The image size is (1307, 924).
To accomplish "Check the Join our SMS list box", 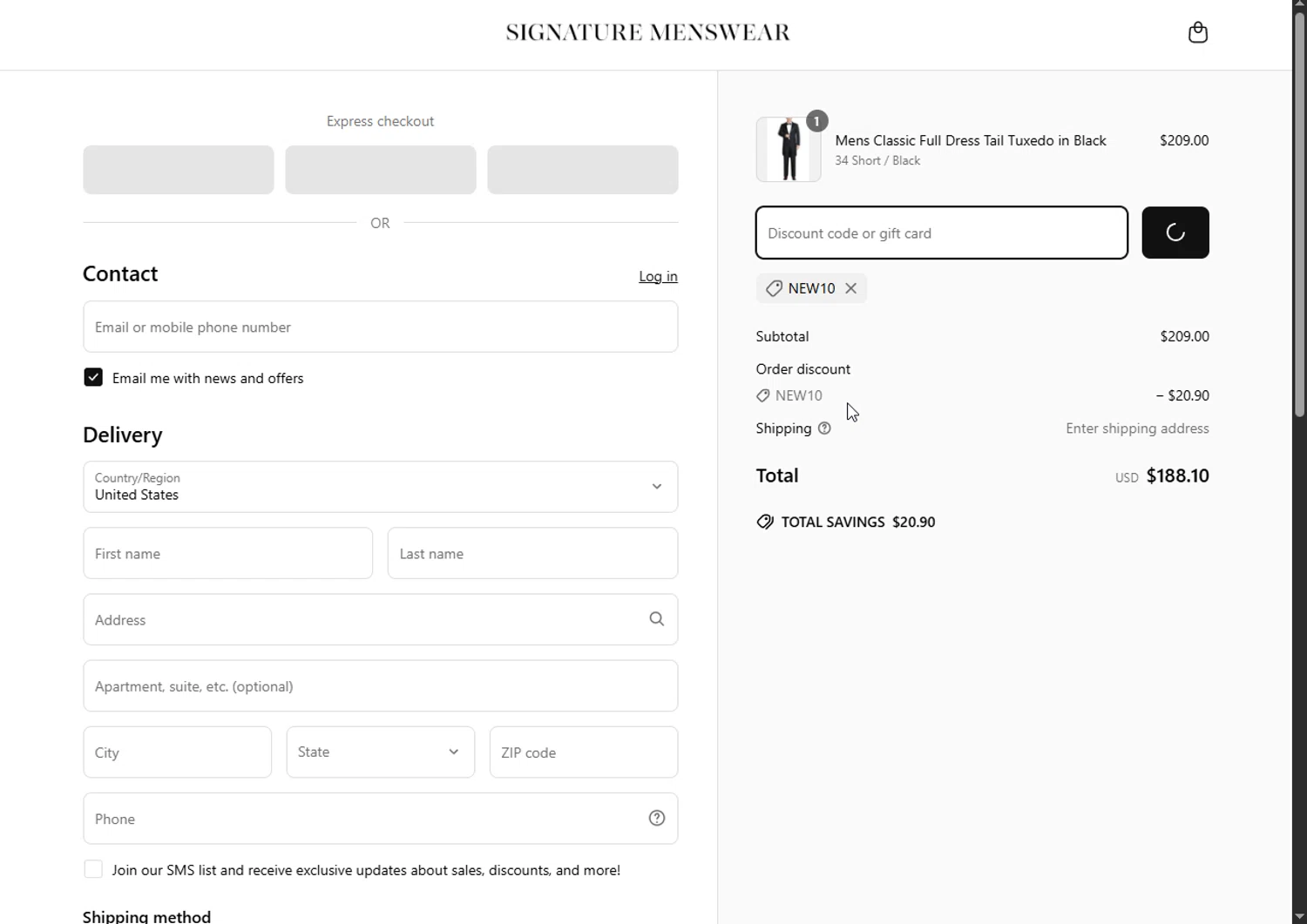I will click(x=93, y=869).
